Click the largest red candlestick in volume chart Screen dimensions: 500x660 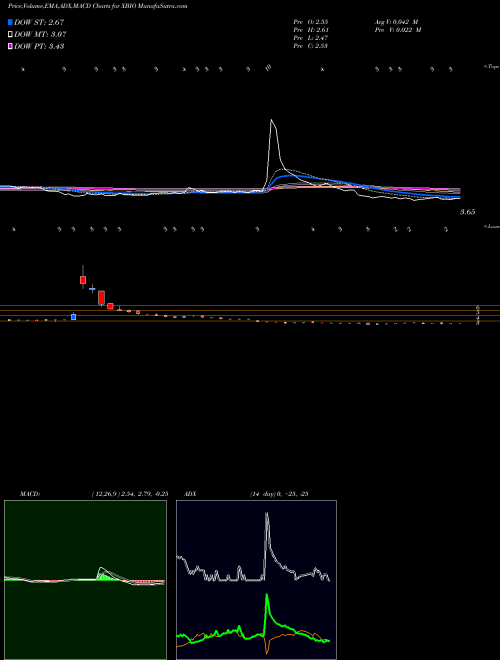coord(101,298)
